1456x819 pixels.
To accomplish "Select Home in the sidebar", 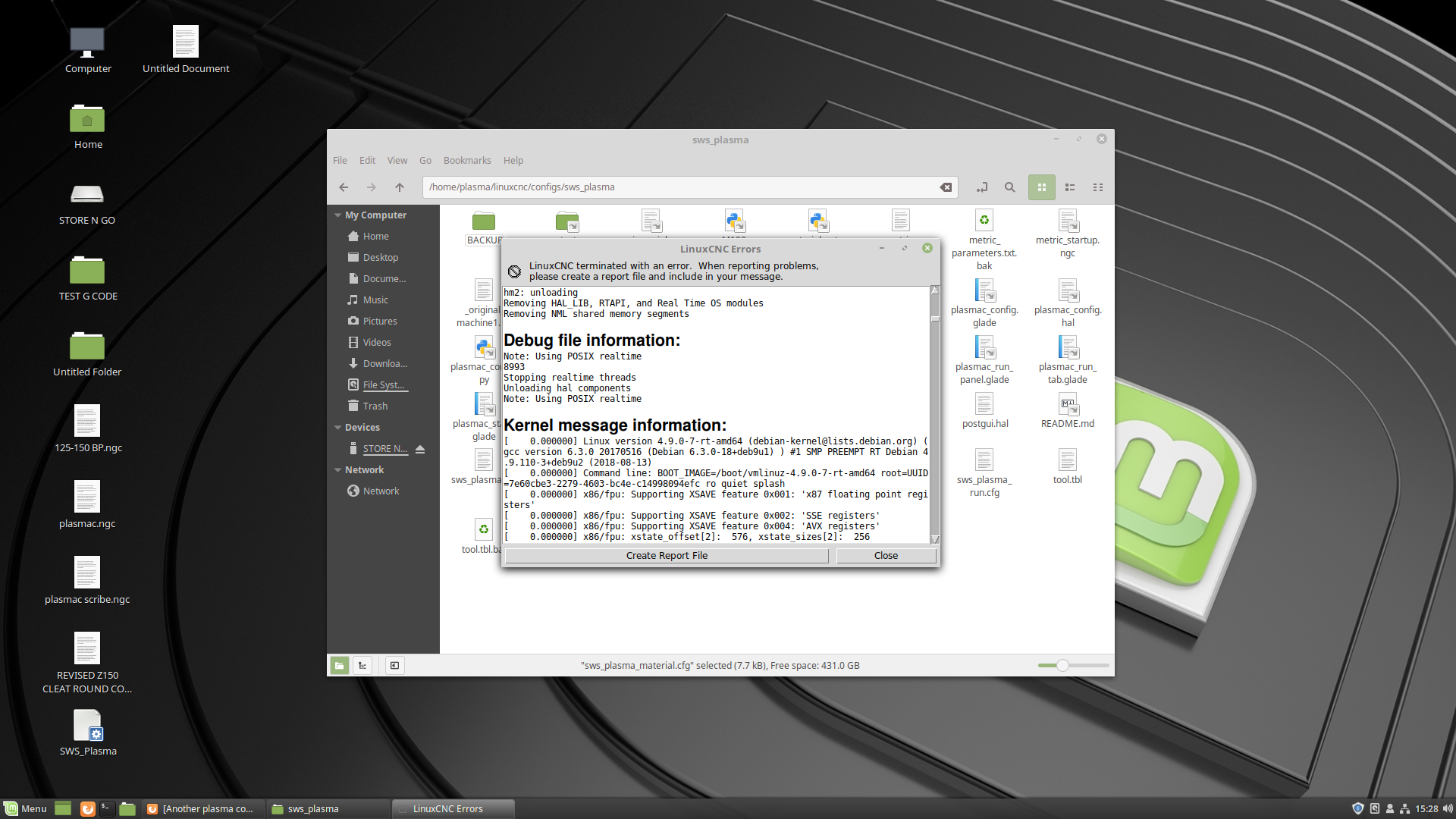I will (x=375, y=237).
